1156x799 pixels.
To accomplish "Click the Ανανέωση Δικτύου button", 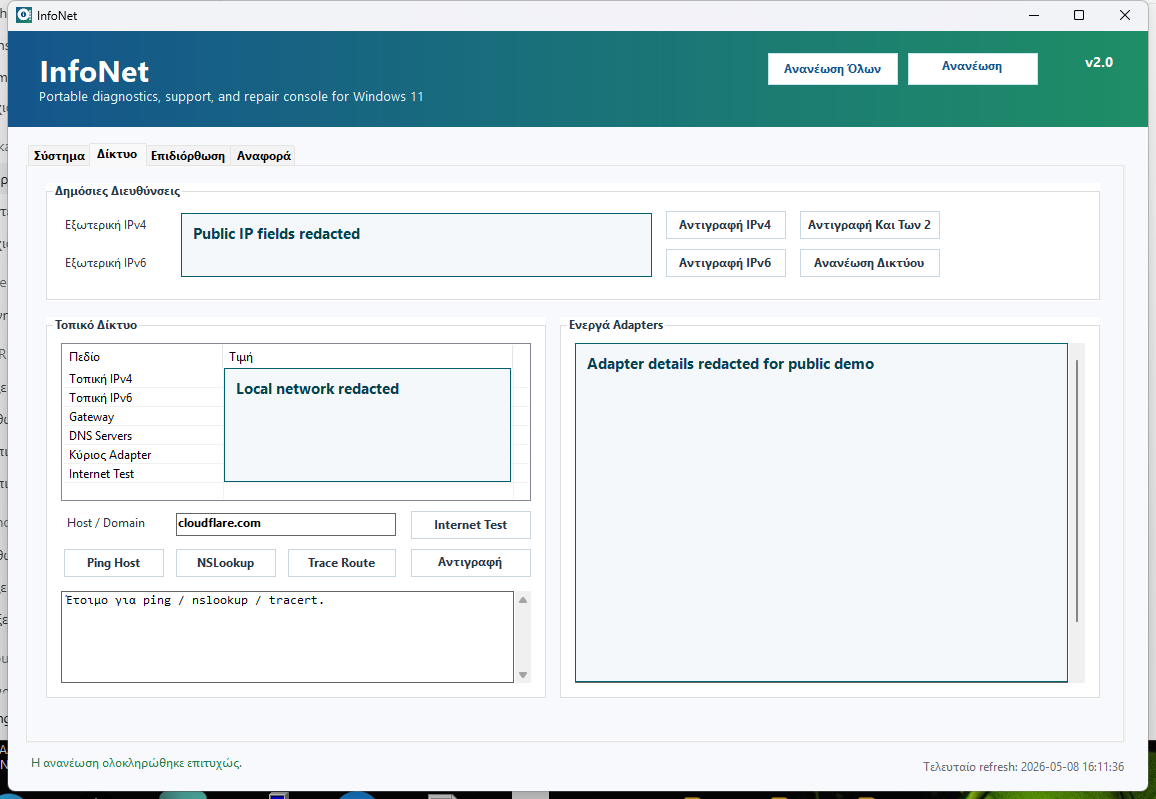I will (x=869, y=263).
